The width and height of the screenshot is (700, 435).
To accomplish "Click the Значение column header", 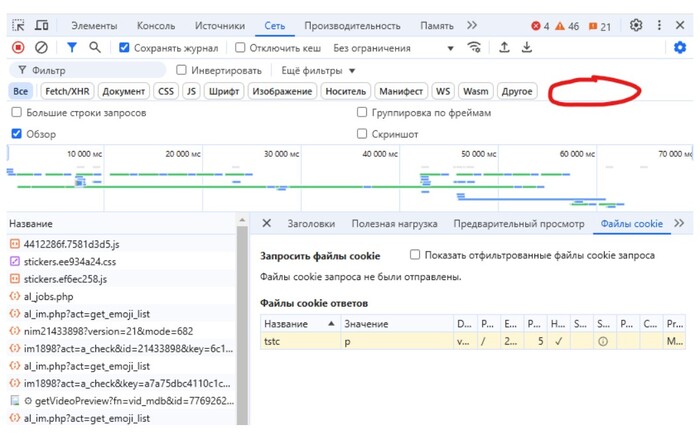I will click(397, 324).
